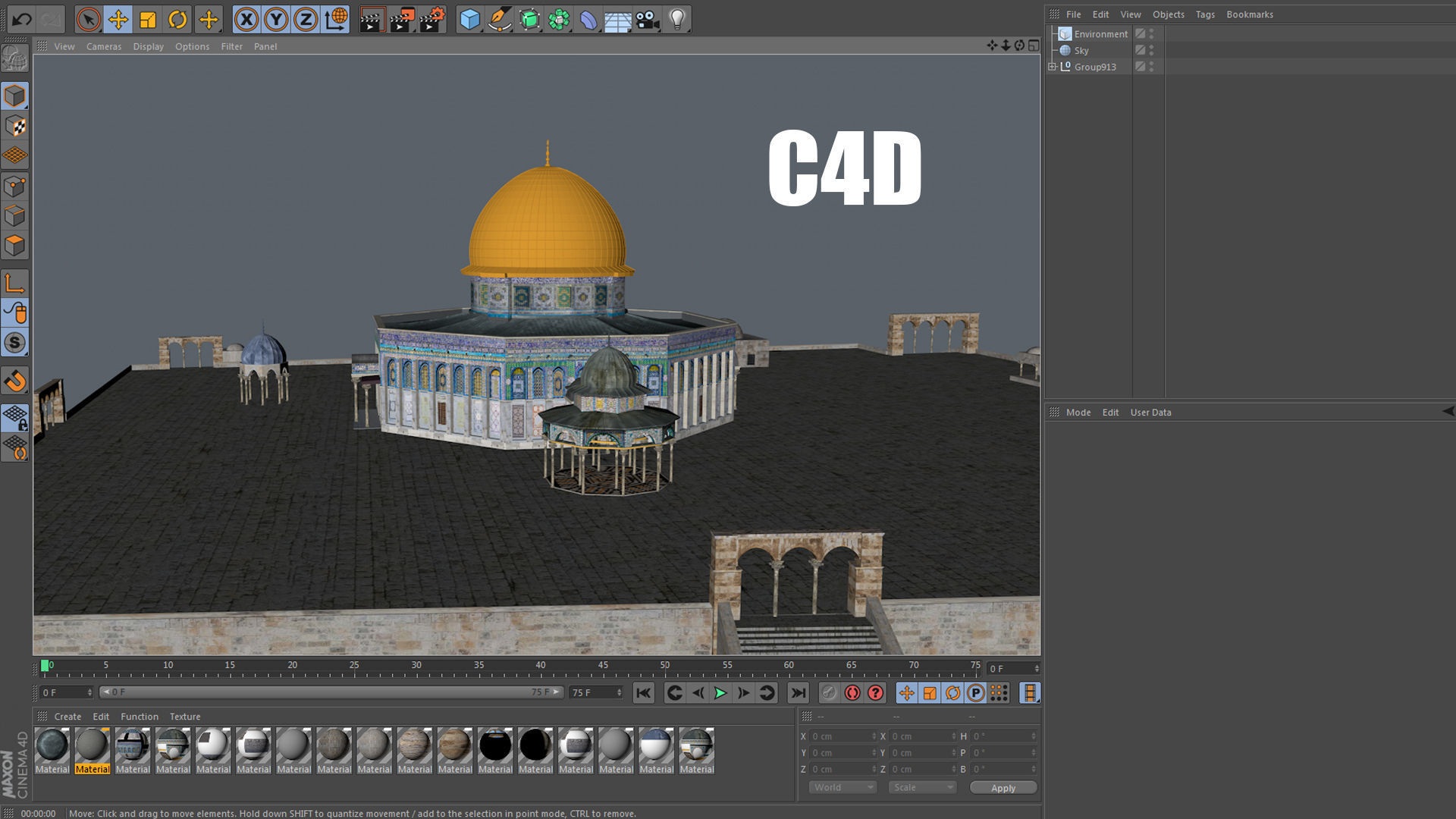The image size is (1456, 819).
Task: Select the first black Material sphere
Action: [x=495, y=751]
